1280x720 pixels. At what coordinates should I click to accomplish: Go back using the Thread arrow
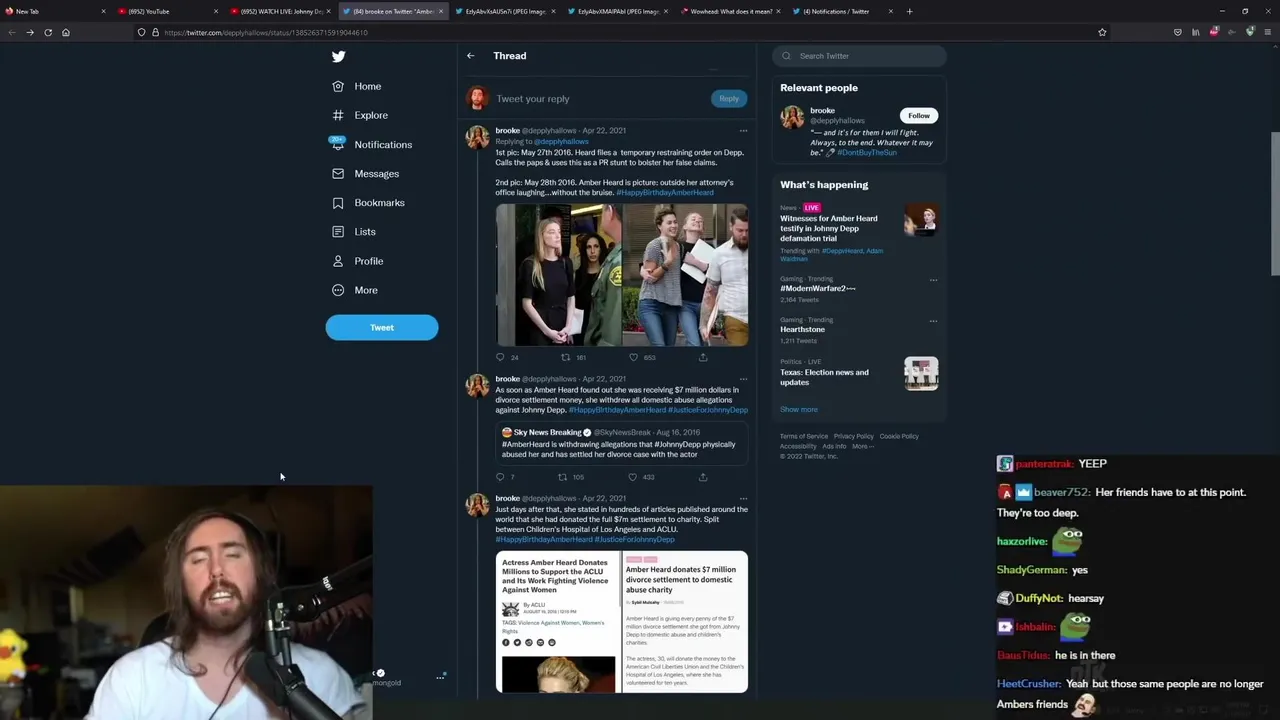pos(470,56)
